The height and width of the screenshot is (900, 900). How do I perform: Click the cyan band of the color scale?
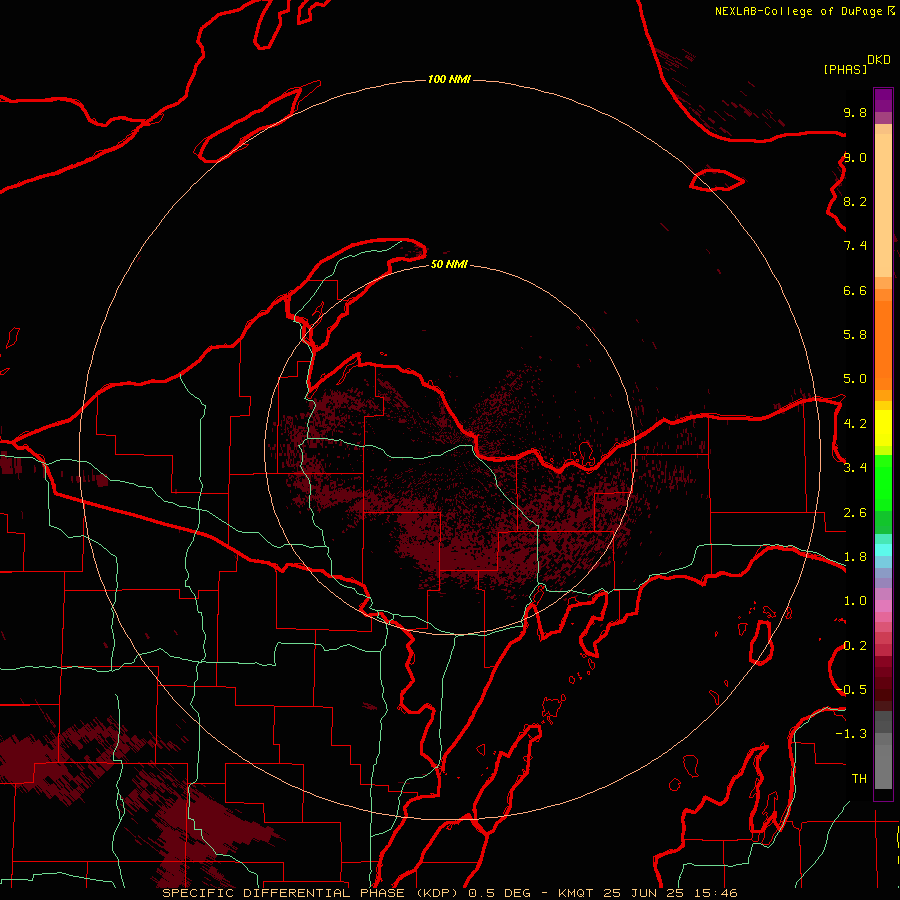coord(883,550)
